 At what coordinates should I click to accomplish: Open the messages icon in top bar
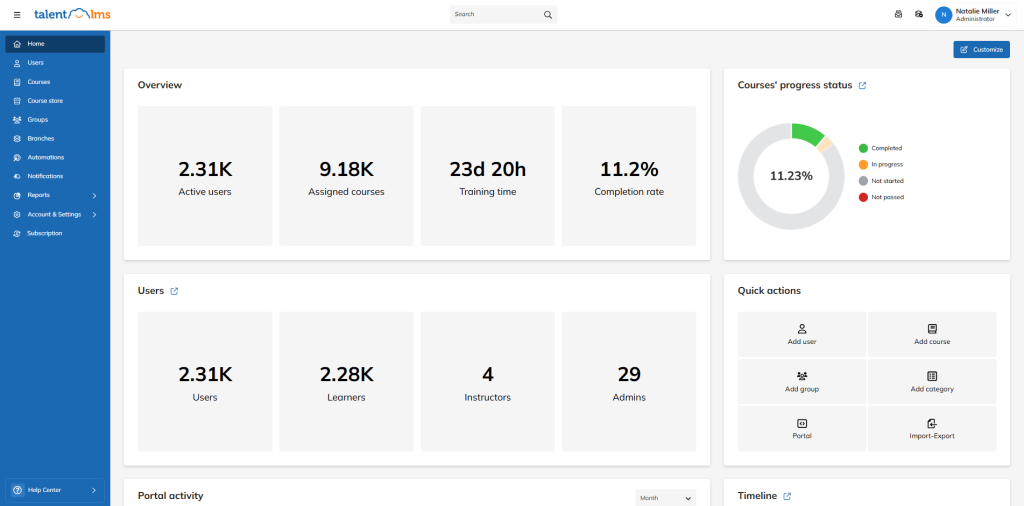tap(898, 14)
